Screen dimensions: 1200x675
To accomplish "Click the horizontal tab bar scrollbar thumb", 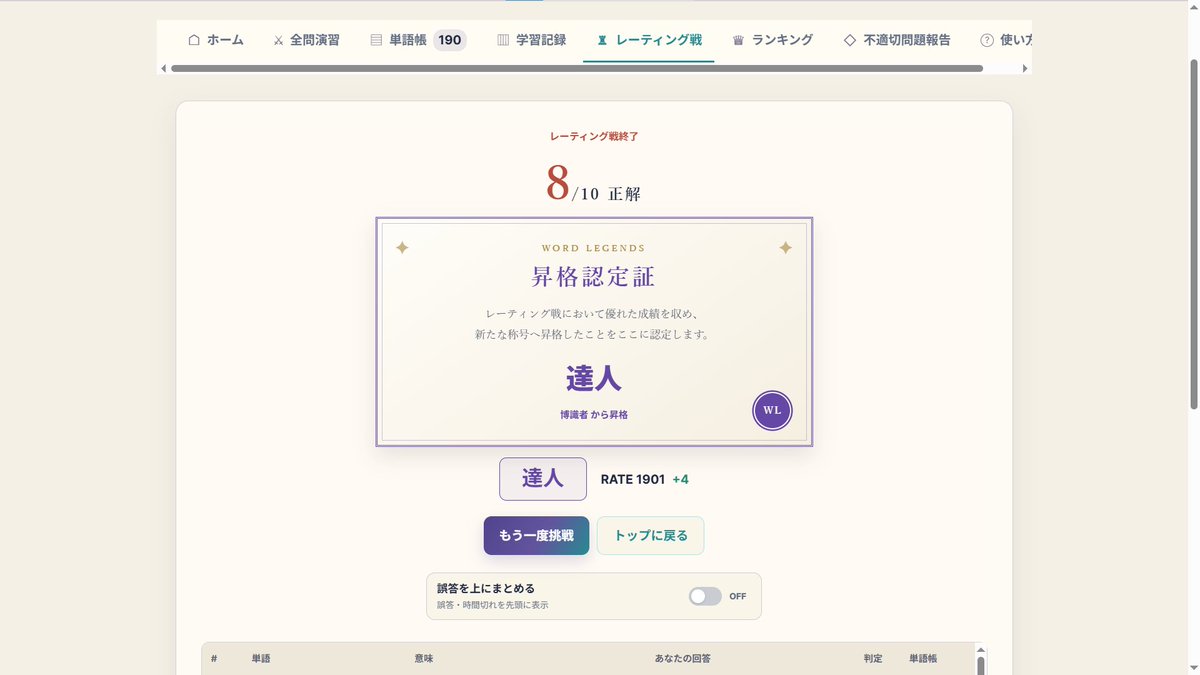I will coord(577,68).
